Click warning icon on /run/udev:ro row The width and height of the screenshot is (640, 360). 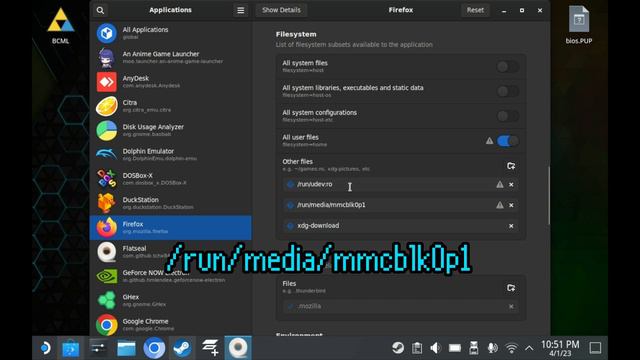tap(500, 184)
